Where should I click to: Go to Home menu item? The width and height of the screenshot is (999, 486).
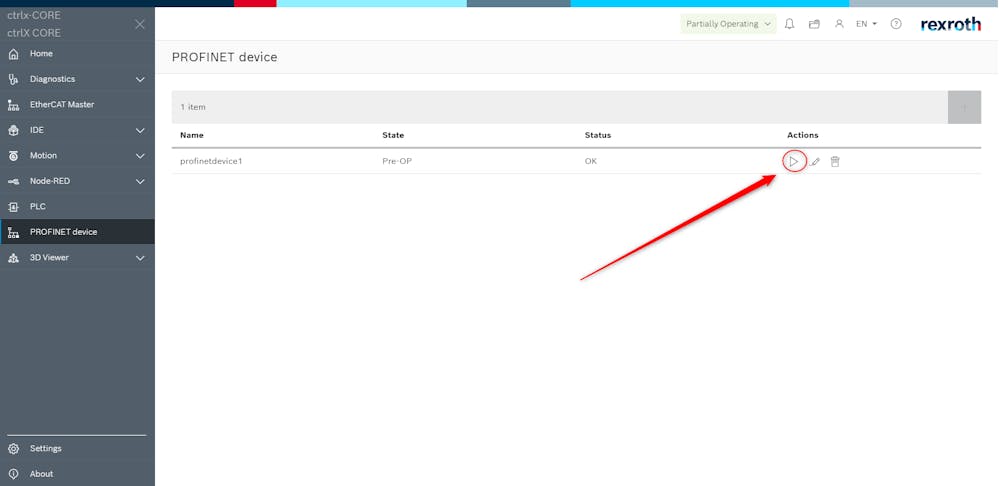click(x=77, y=54)
